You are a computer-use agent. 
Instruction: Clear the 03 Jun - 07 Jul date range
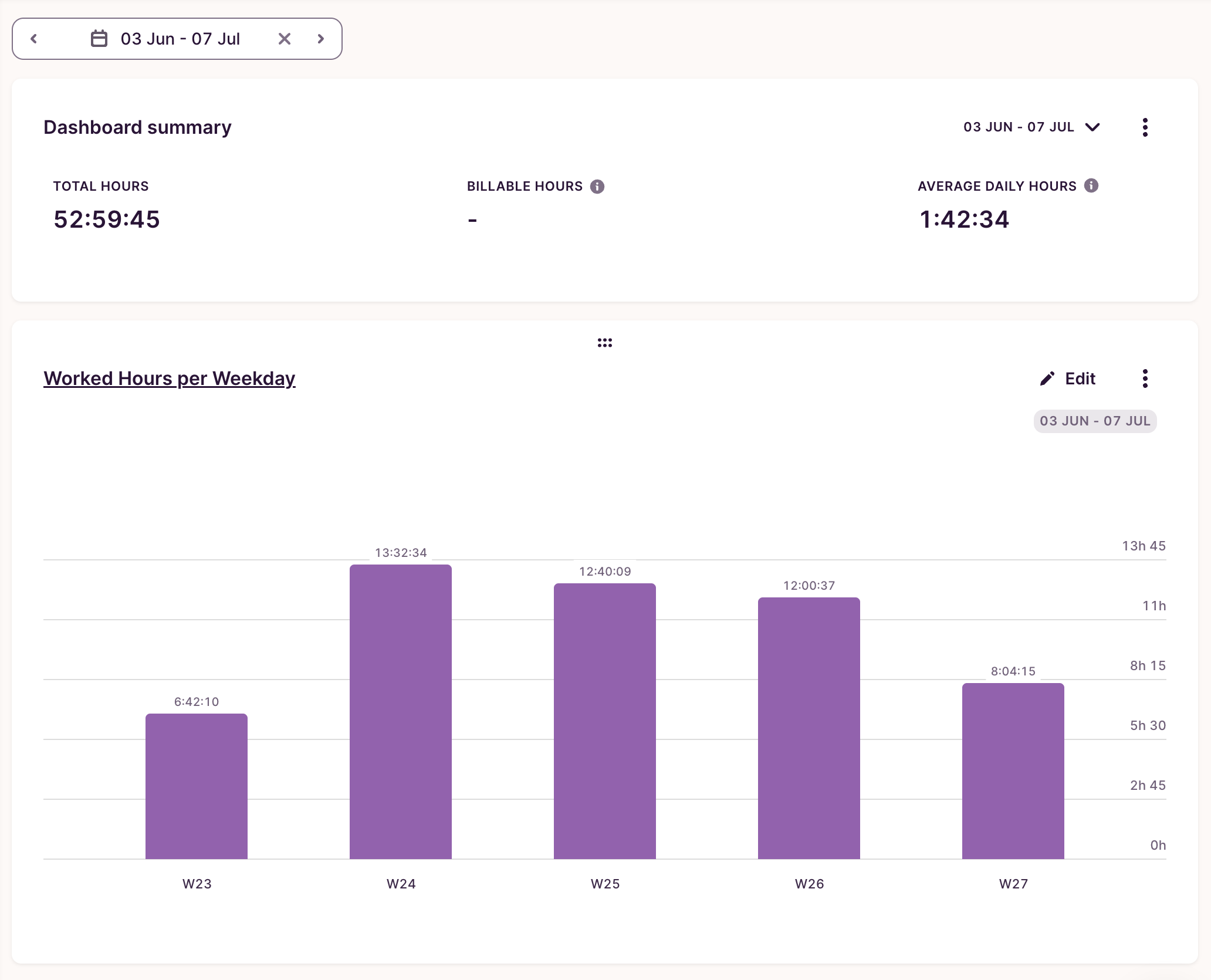pyautogui.click(x=285, y=39)
